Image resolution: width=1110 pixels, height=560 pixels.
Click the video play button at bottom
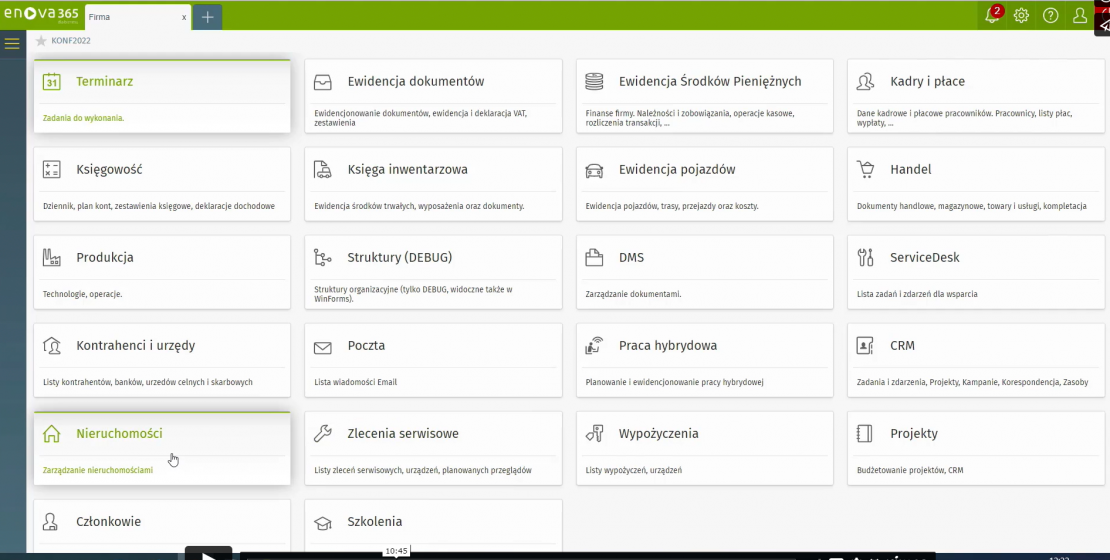(208, 554)
